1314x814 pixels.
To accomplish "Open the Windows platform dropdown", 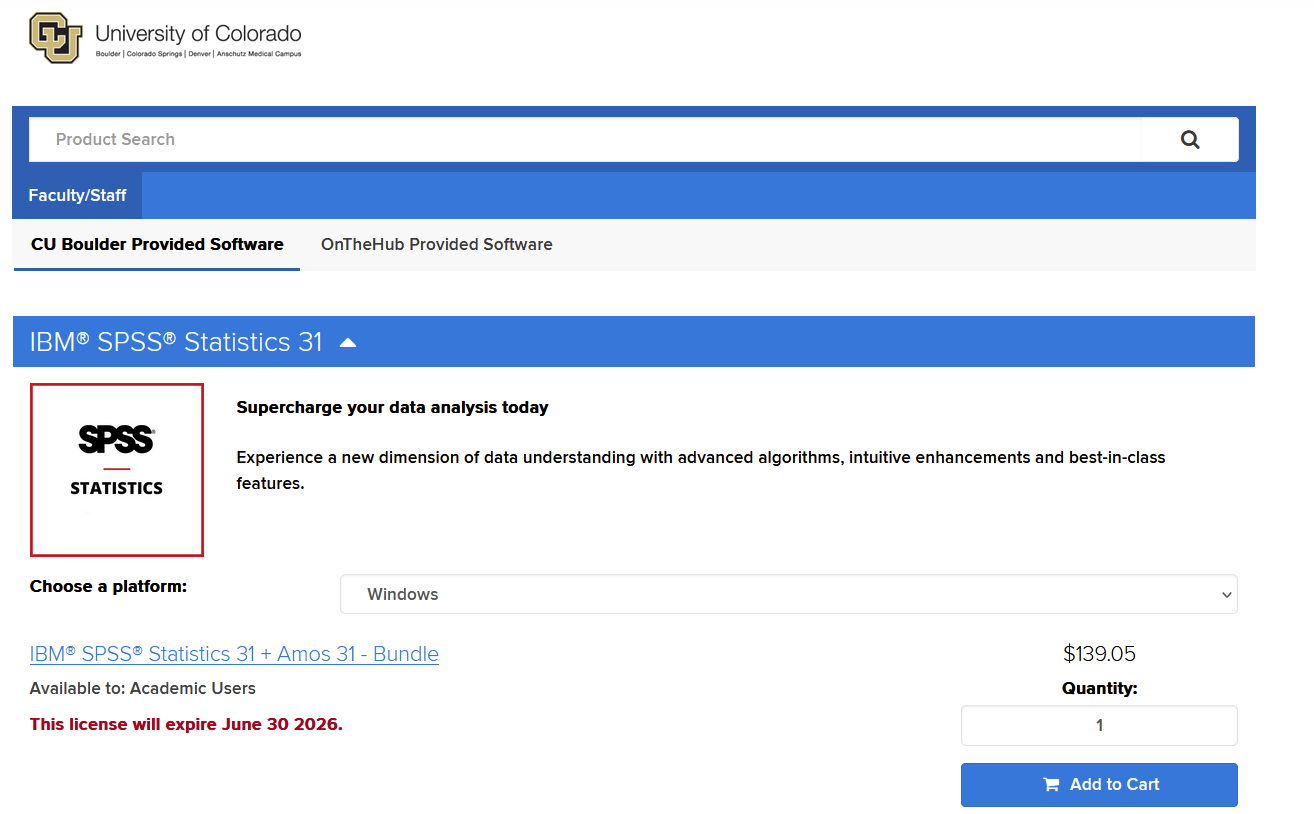I will click(x=787, y=594).
